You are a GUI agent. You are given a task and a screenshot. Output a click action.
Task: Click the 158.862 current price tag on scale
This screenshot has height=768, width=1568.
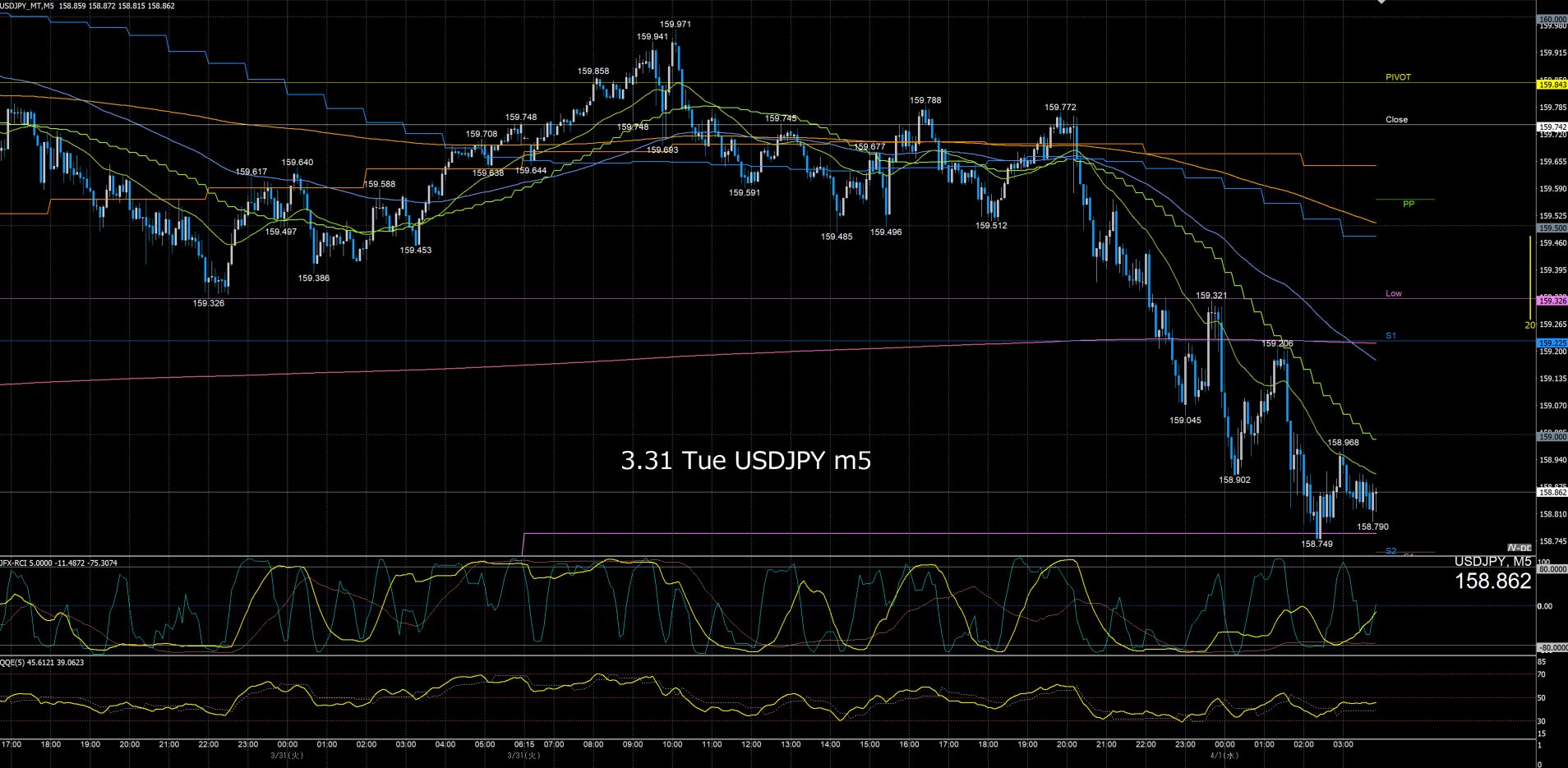click(1552, 492)
